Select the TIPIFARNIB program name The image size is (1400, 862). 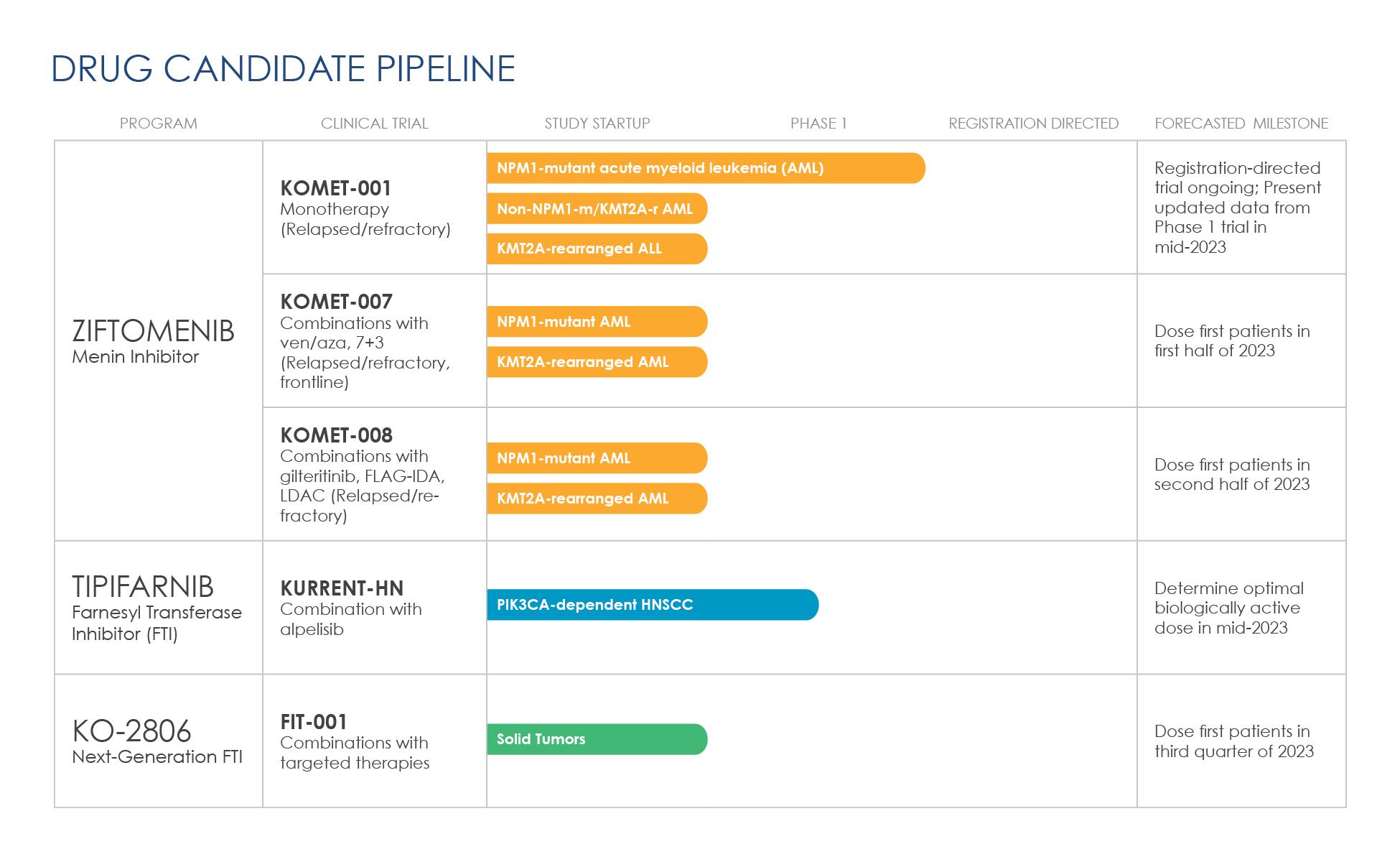click(143, 587)
